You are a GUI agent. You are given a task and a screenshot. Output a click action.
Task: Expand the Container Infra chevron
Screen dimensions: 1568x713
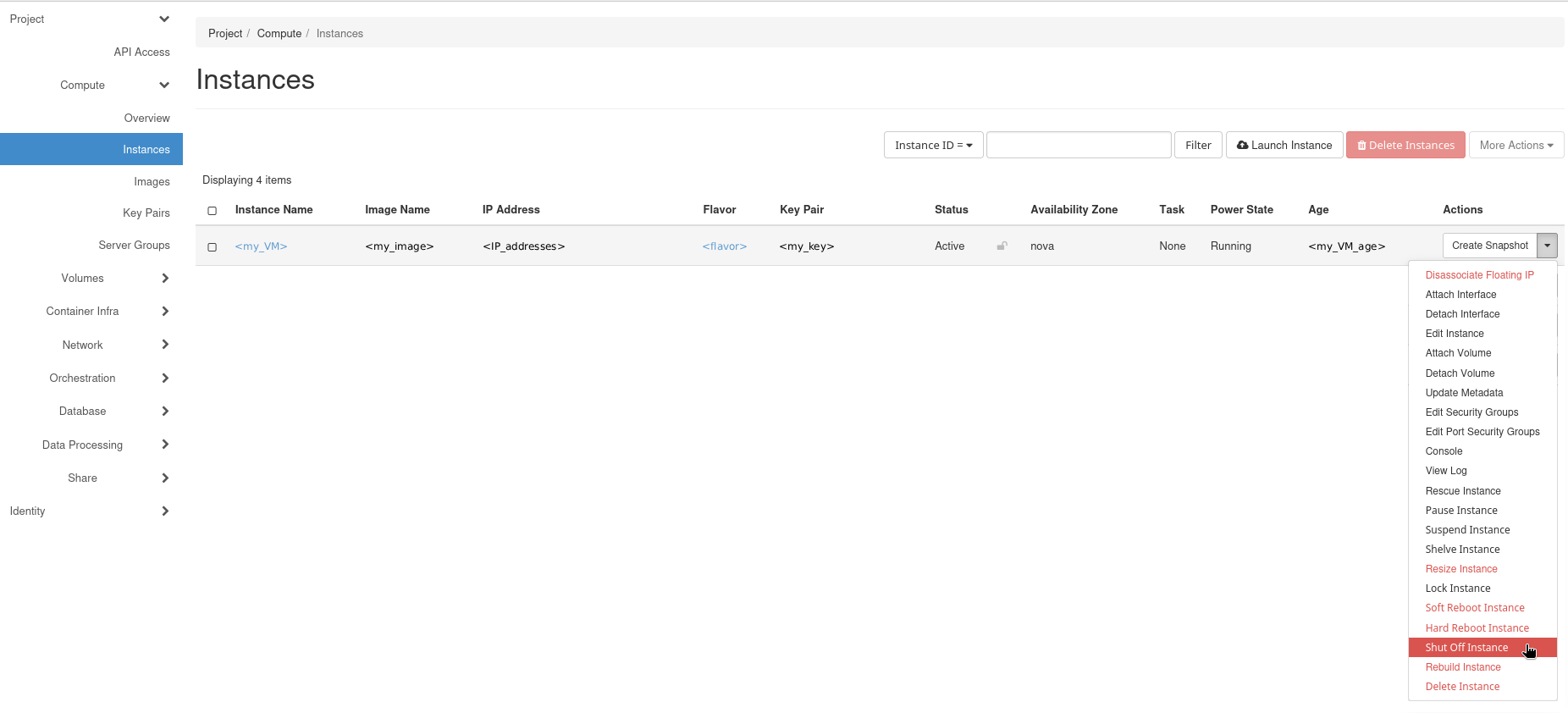point(165,312)
